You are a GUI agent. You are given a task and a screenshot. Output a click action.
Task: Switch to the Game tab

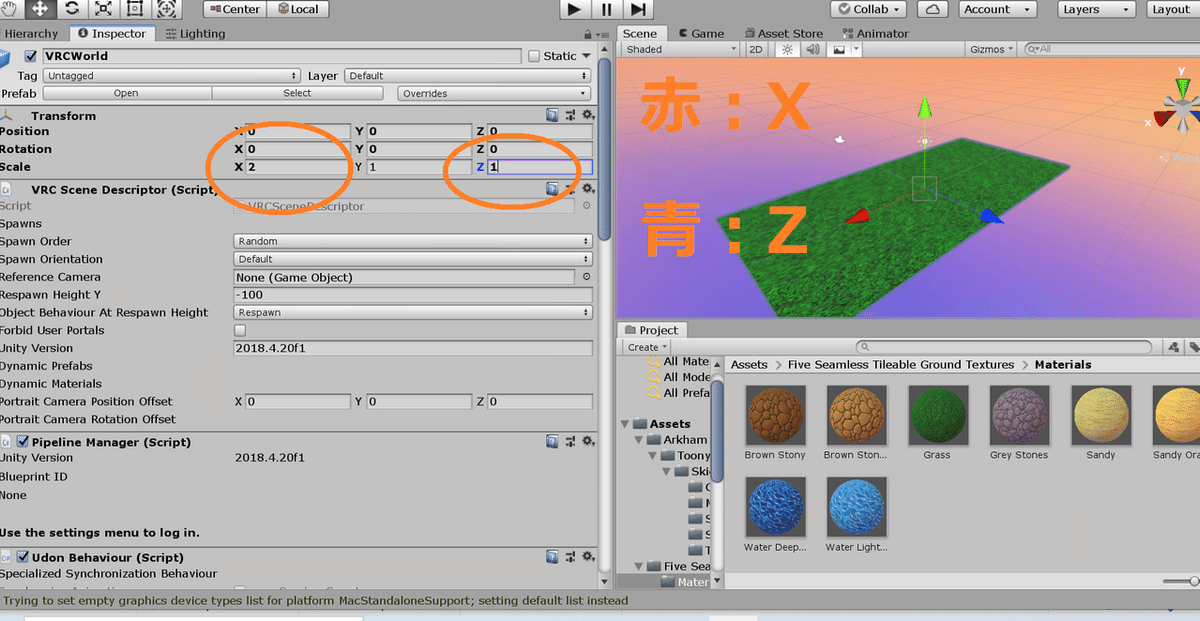click(x=700, y=34)
